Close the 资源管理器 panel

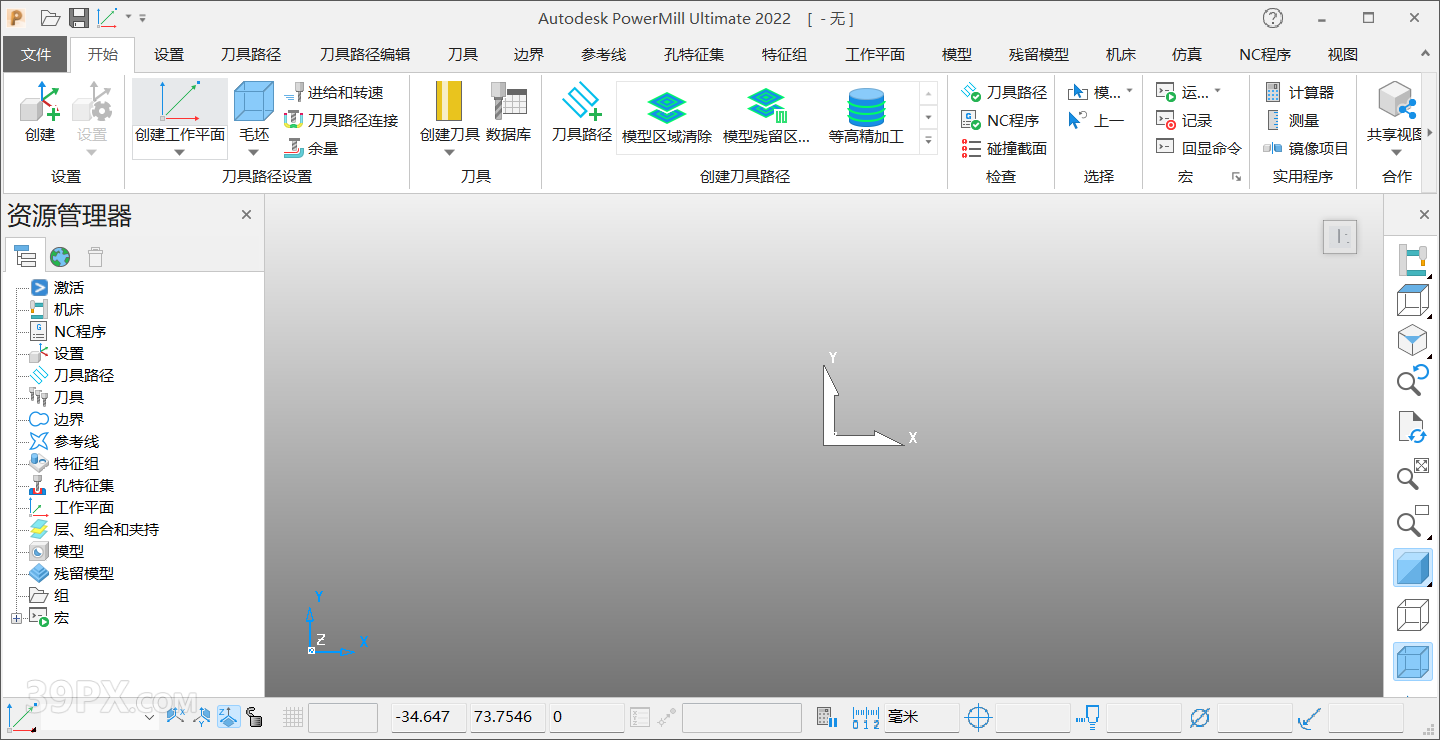pyautogui.click(x=246, y=214)
